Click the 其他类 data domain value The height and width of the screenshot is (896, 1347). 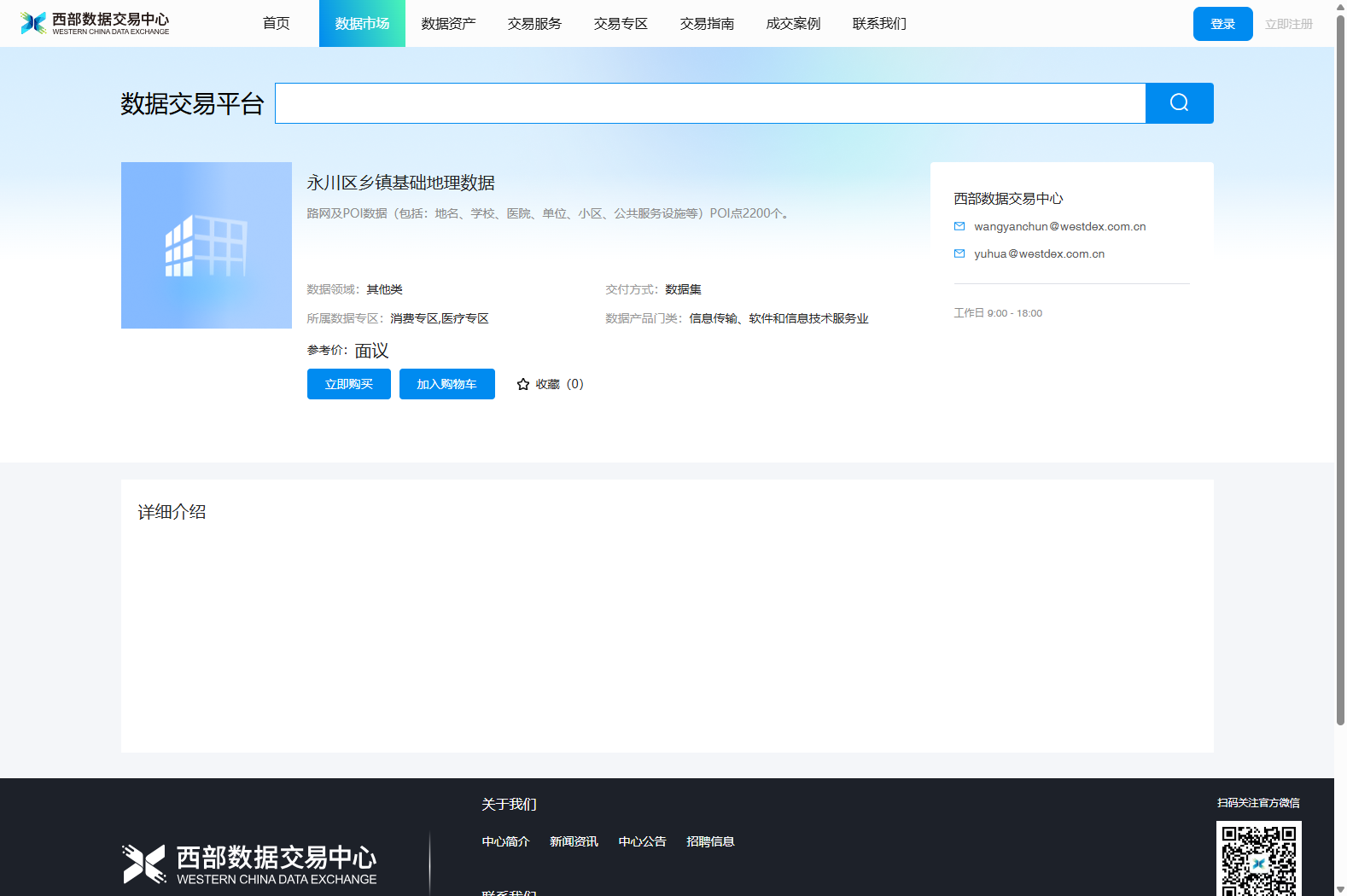(384, 289)
